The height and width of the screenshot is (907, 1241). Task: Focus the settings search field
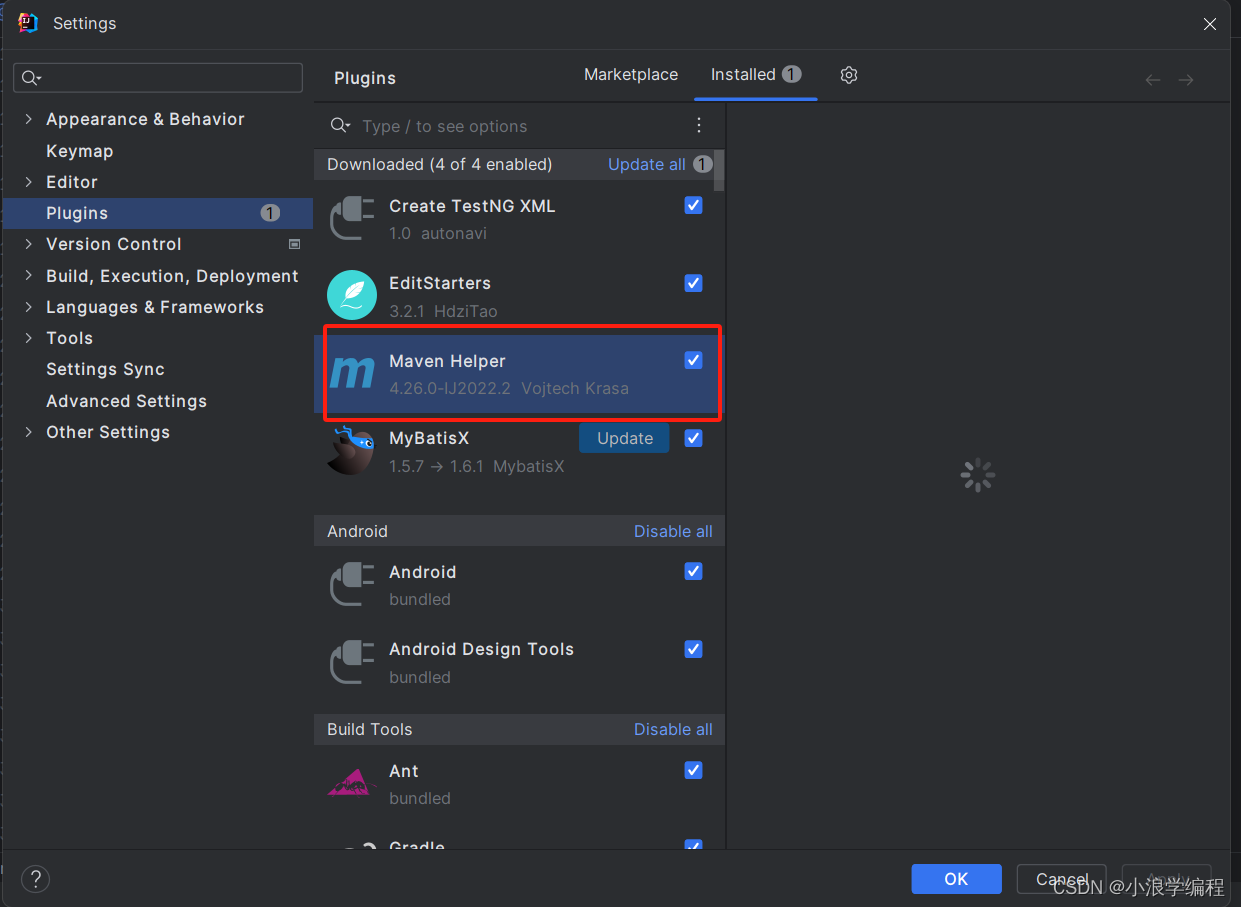coord(158,78)
